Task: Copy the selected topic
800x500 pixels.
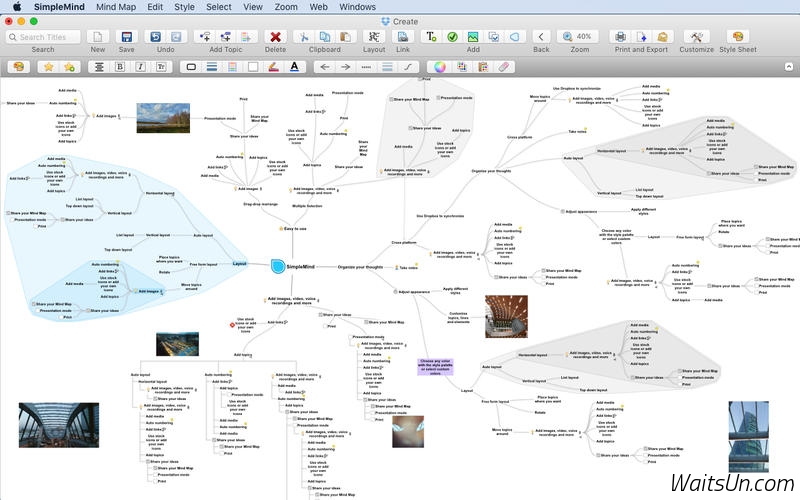Action: (x=324, y=37)
